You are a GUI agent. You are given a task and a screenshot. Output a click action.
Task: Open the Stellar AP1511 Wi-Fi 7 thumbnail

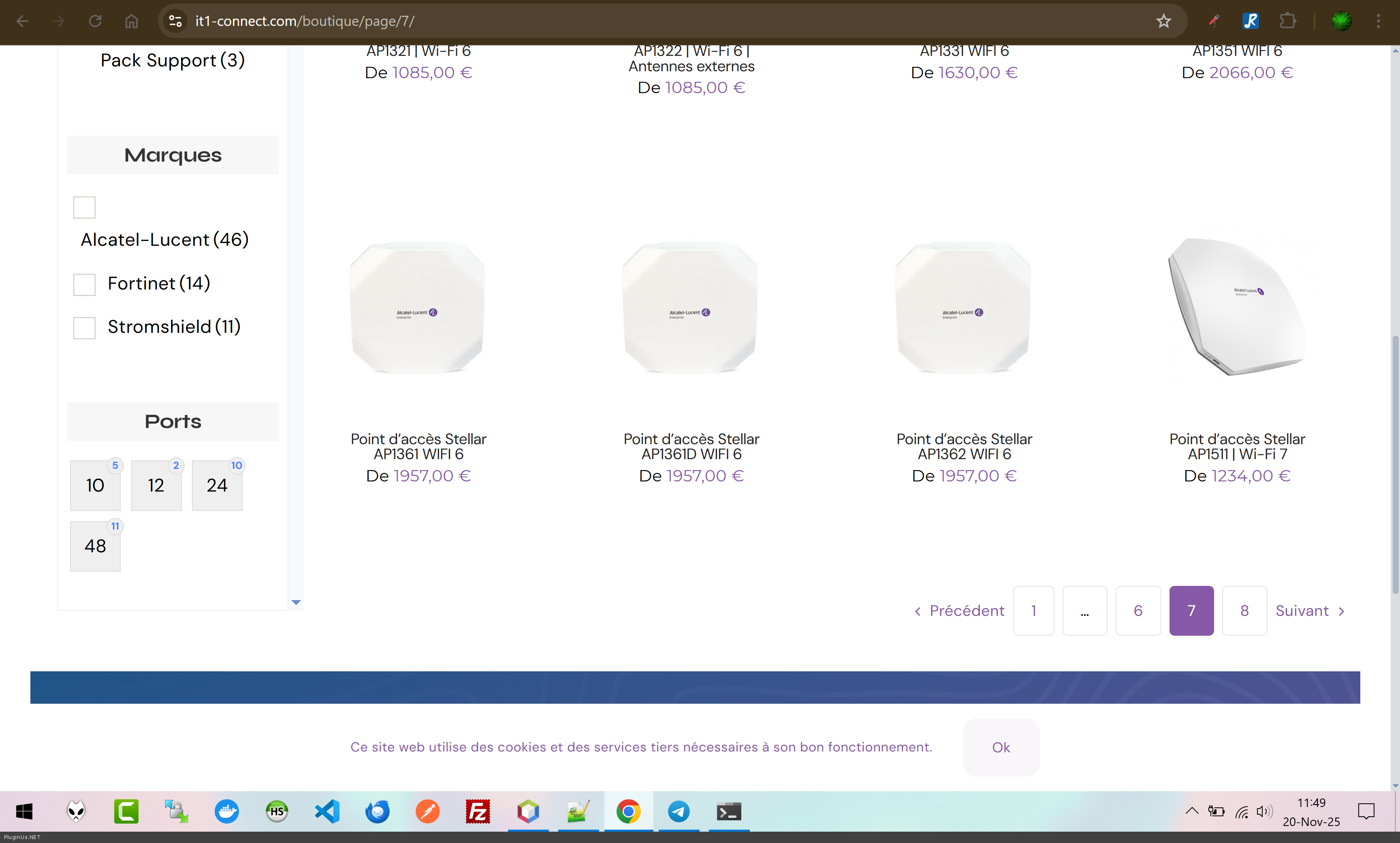(1237, 307)
